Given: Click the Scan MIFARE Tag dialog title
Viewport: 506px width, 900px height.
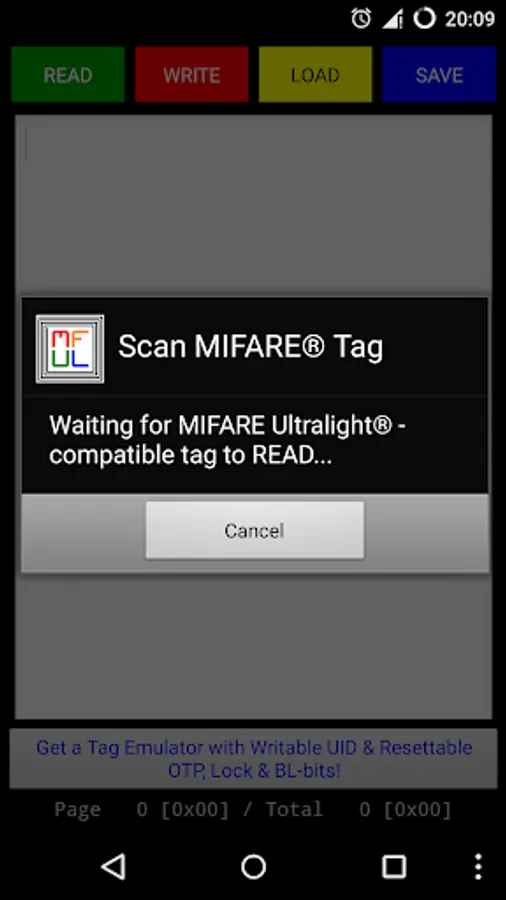Looking at the screenshot, I should [x=250, y=347].
